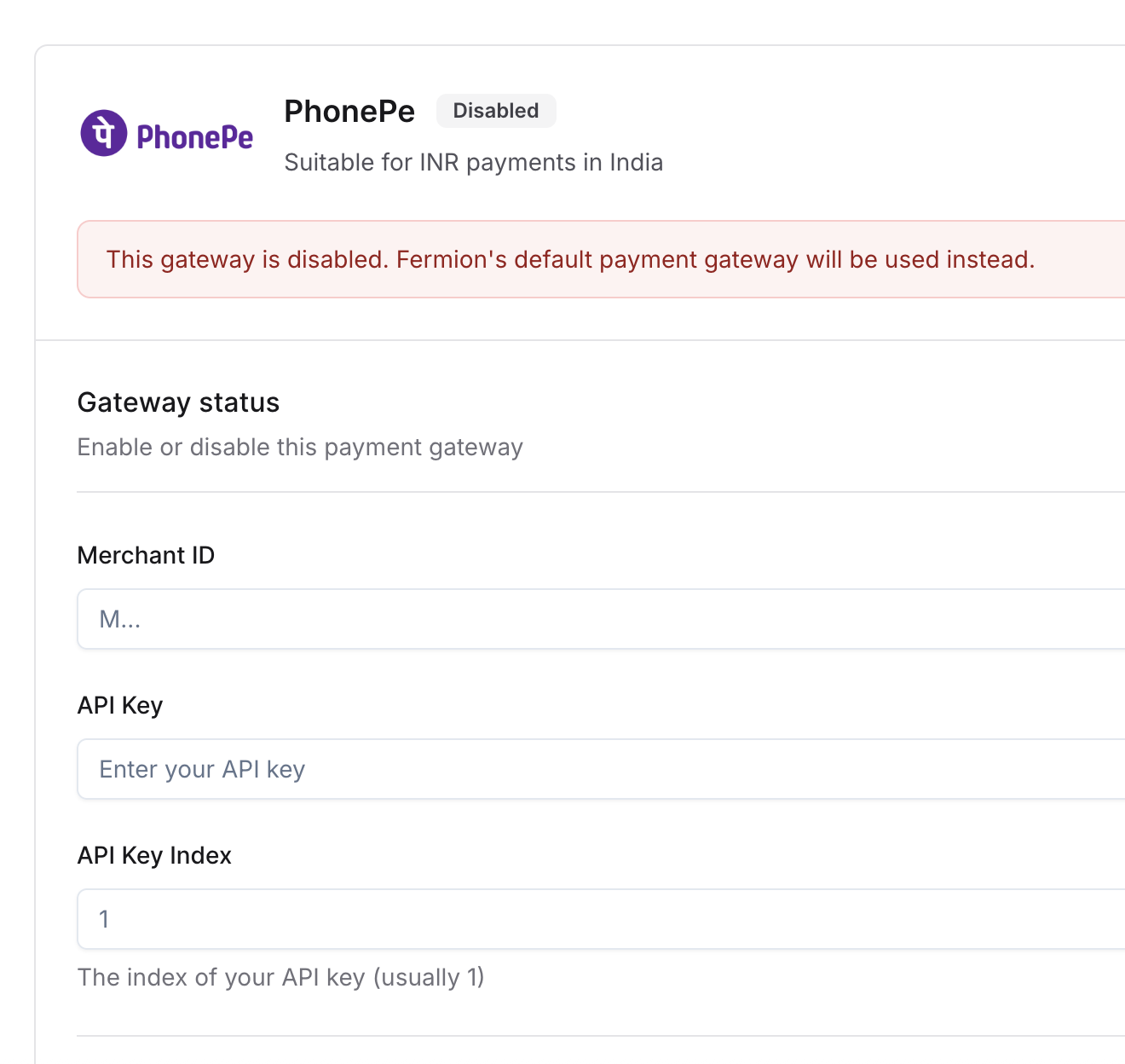Screen dimensions: 1125x1064
Task: Click 'Enable or disable this payment gateway' description
Action: 300,448
